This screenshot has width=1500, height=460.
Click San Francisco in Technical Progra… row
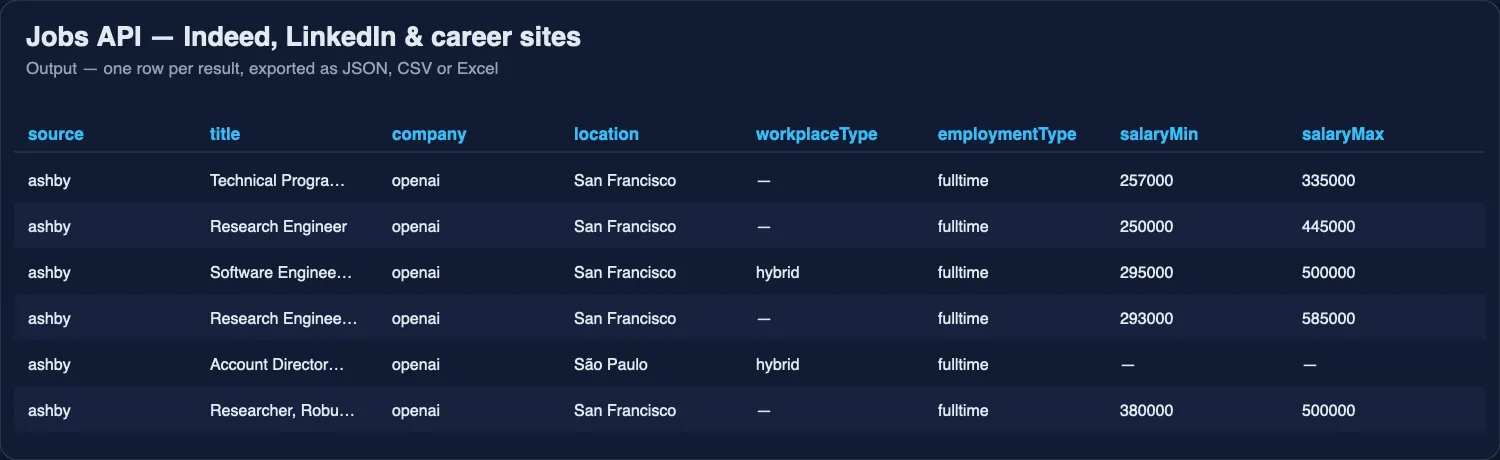tap(625, 181)
